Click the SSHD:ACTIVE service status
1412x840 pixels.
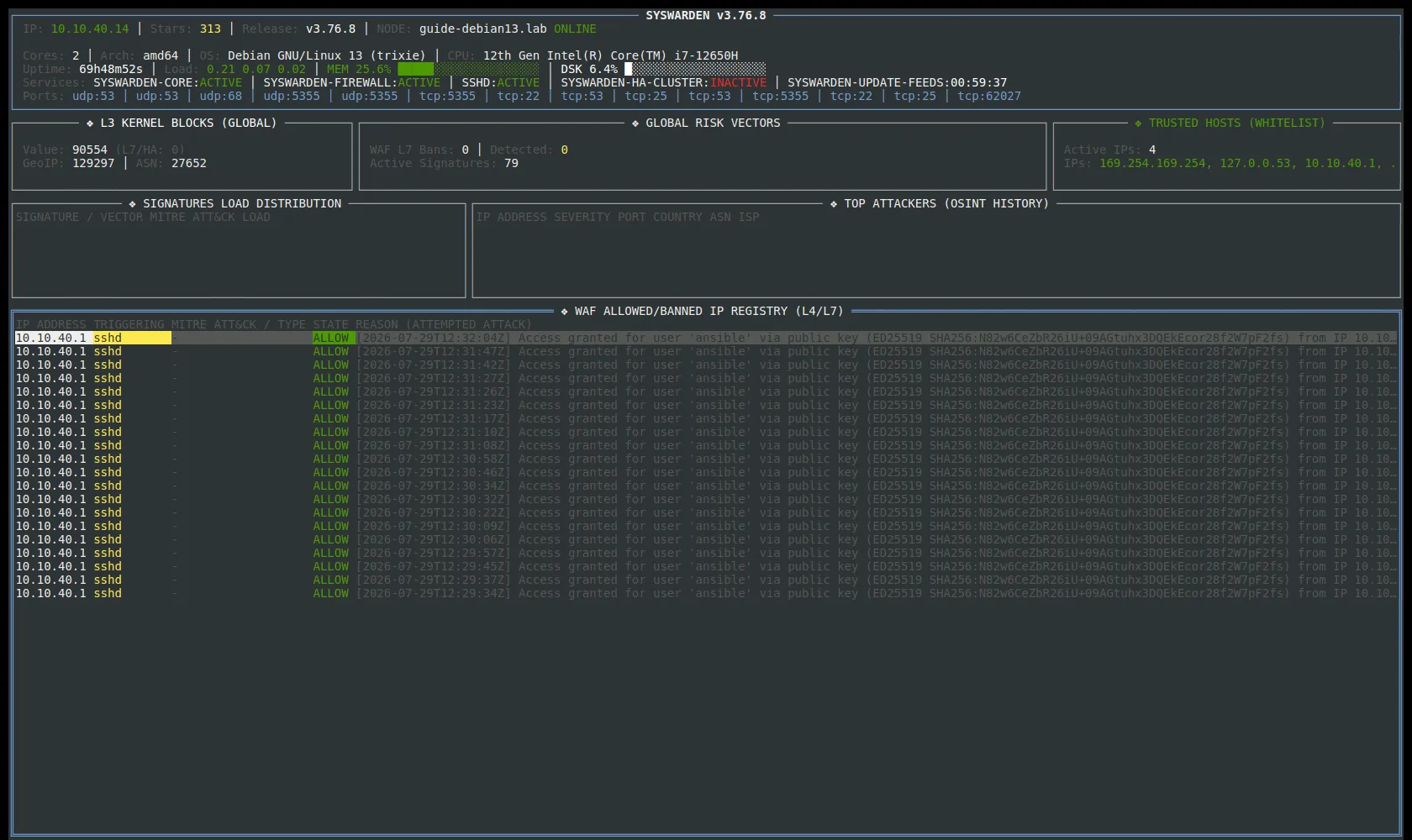click(x=500, y=82)
